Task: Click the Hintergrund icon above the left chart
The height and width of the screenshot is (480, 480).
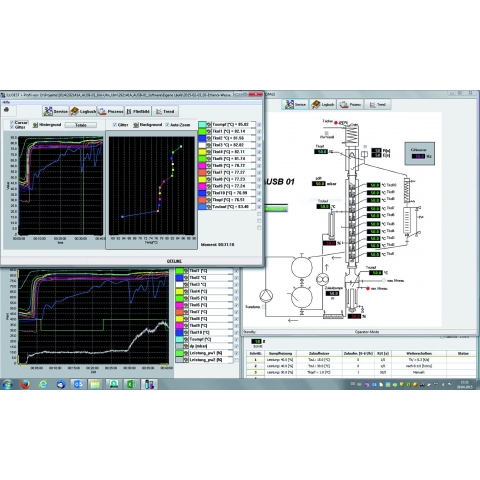Action: pos(35,125)
